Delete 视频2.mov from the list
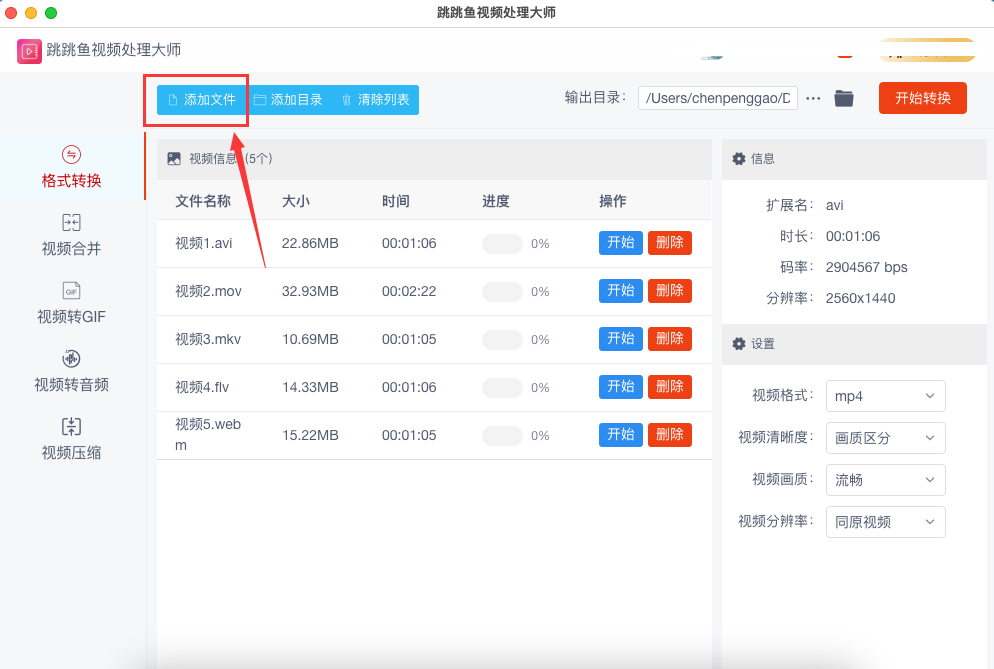Image resolution: width=994 pixels, height=669 pixels. pos(669,291)
